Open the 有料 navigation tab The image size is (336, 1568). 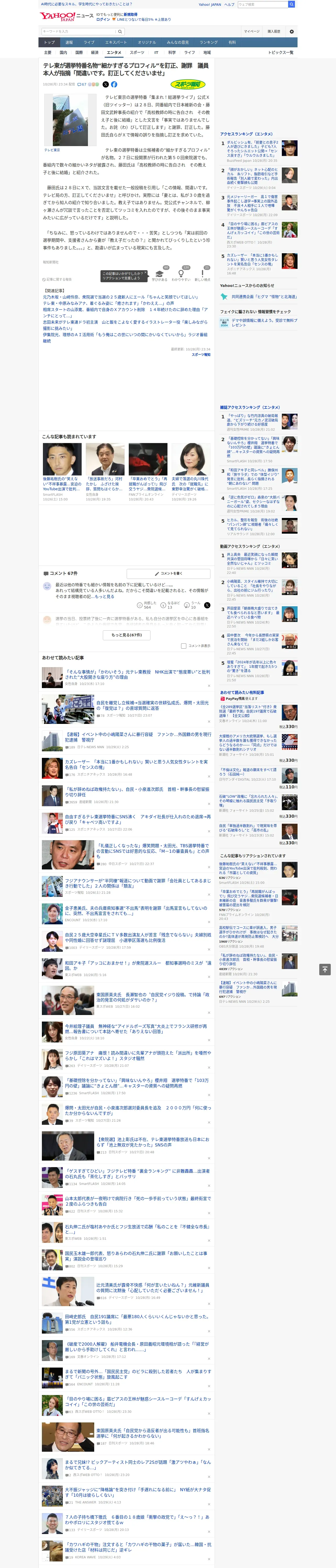pyautogui.click(x=232, y=43)
